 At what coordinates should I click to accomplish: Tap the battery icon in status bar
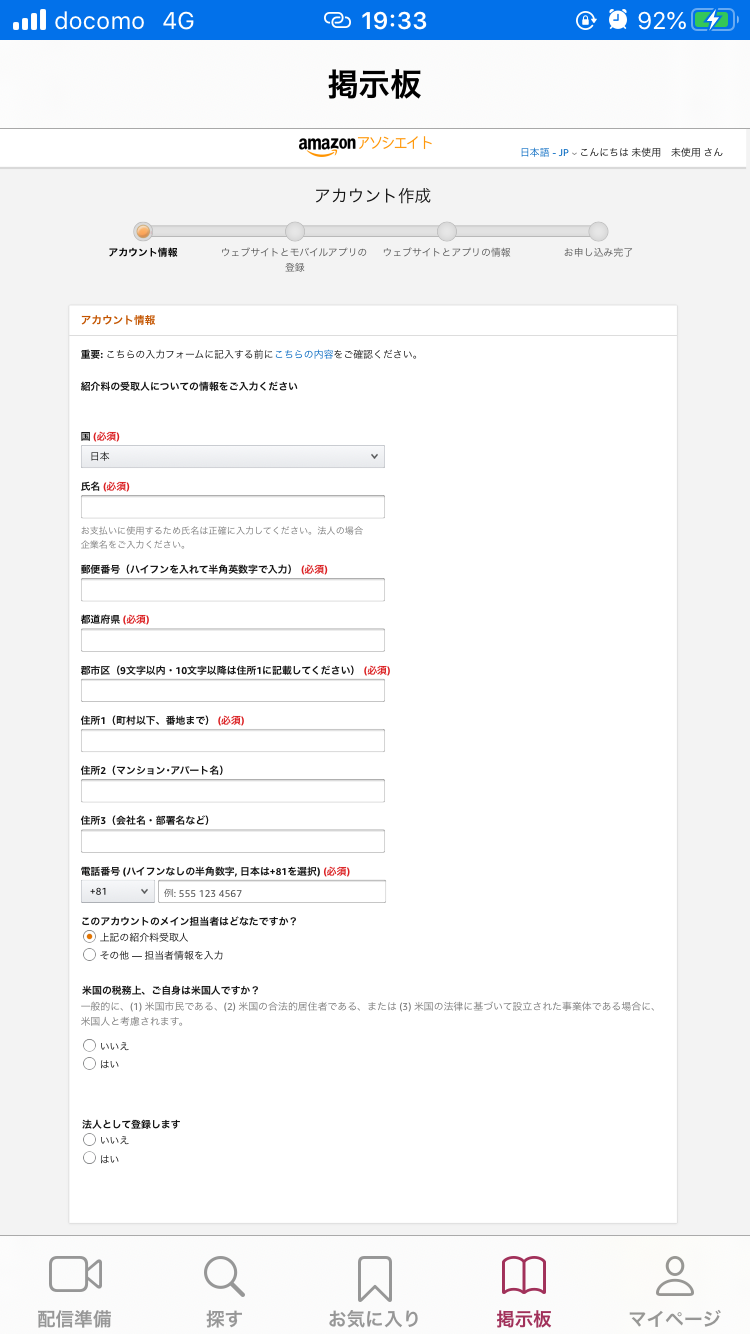coord(717,20)
